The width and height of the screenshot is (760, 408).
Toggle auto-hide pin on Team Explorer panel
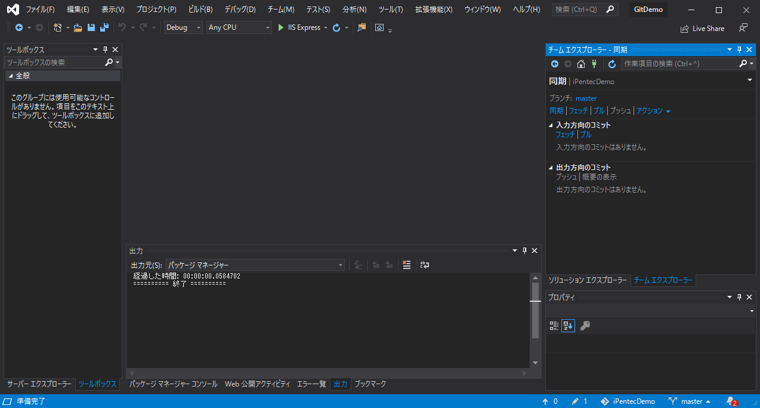(x=739, y=49)
